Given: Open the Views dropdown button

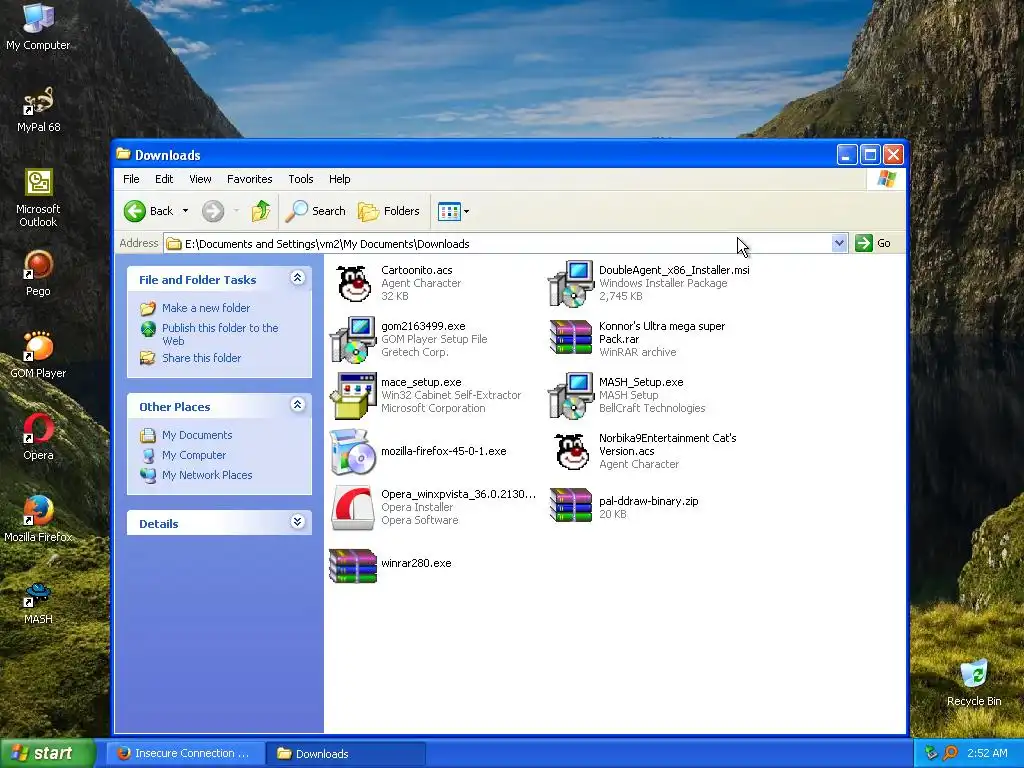Looking at the screenshot, I should pyautogui.click(x=453, y=211).
